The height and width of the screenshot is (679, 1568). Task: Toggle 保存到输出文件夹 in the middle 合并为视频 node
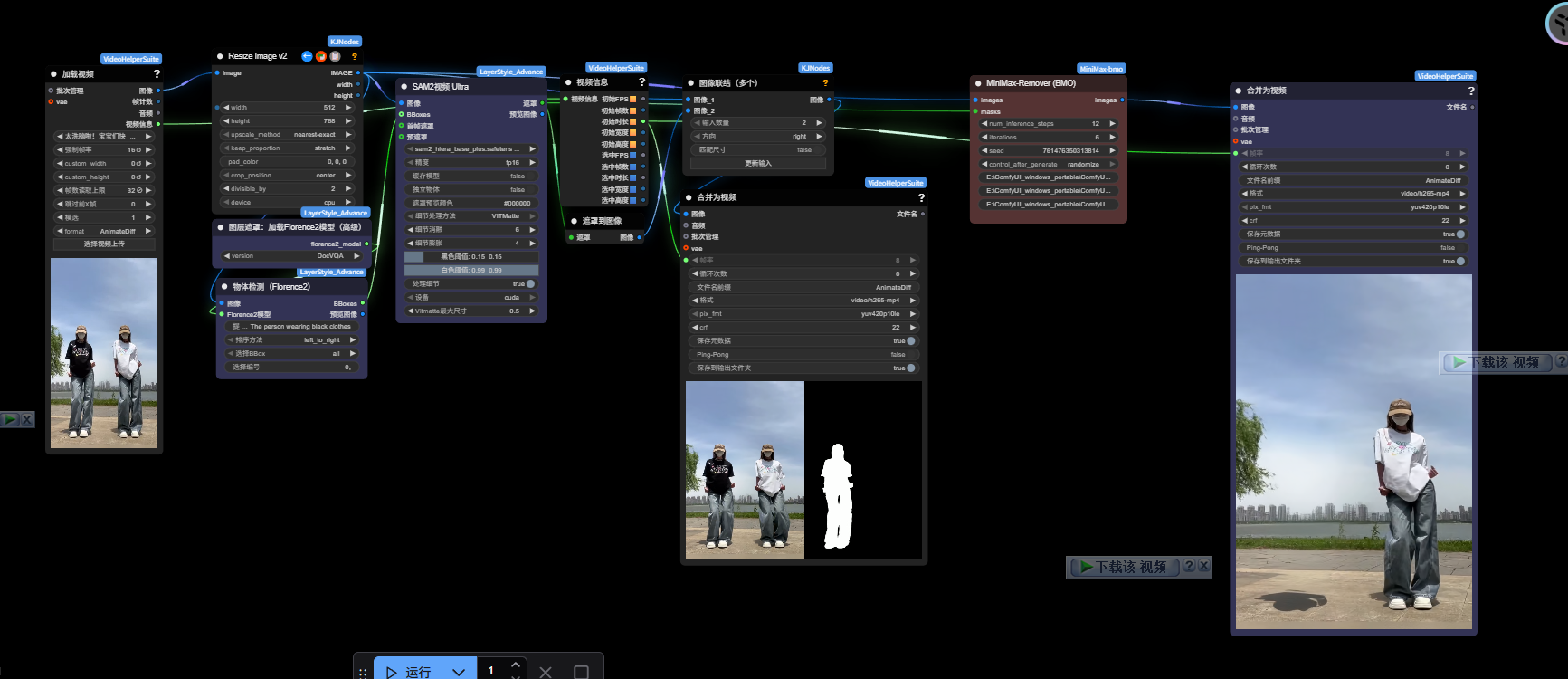click(x=804, y=368)
